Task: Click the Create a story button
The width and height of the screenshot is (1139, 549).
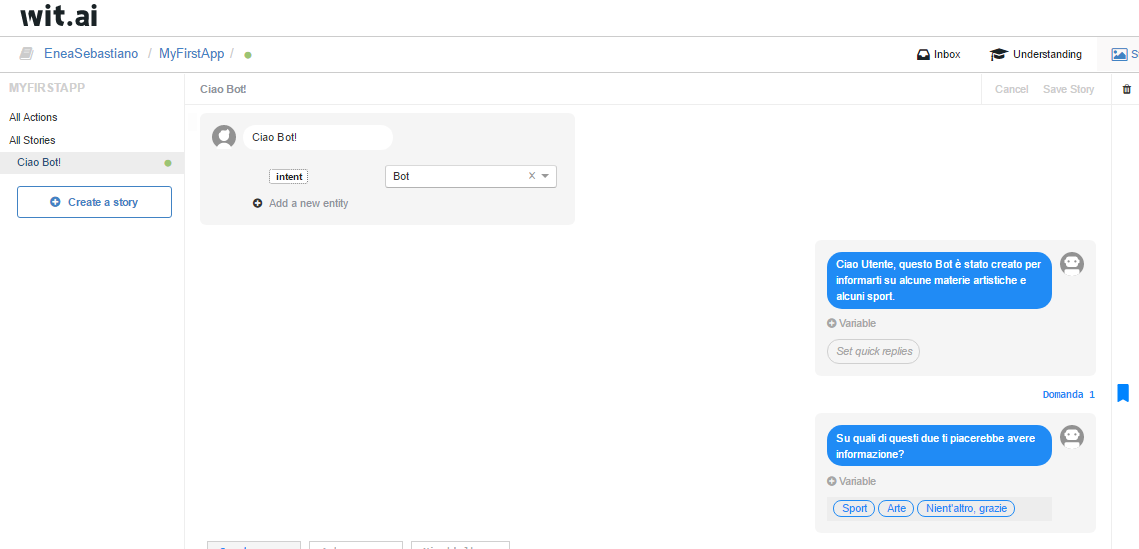Action: pos(94,202)
